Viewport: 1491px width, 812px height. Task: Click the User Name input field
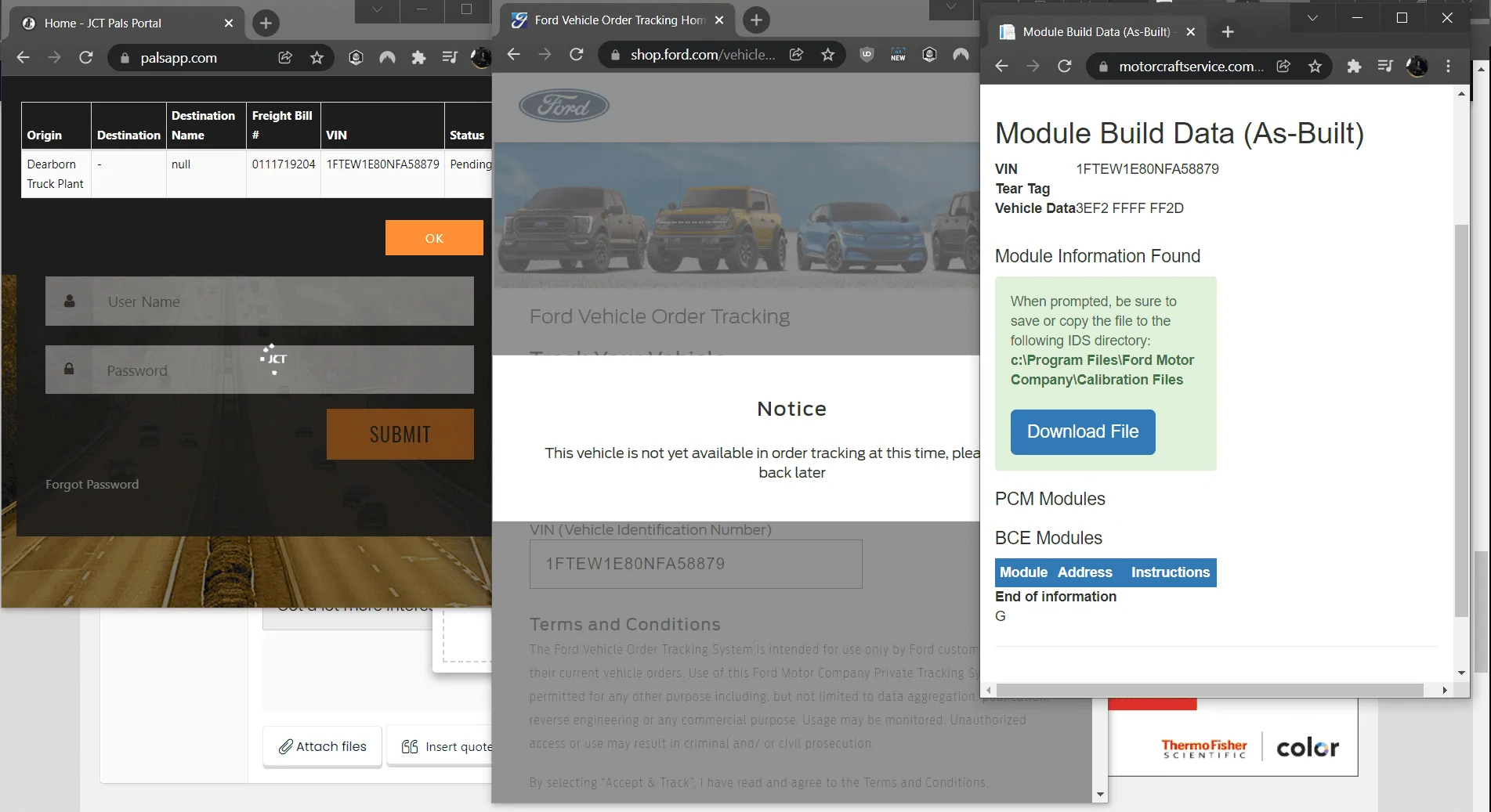click(x=282, y=301)
